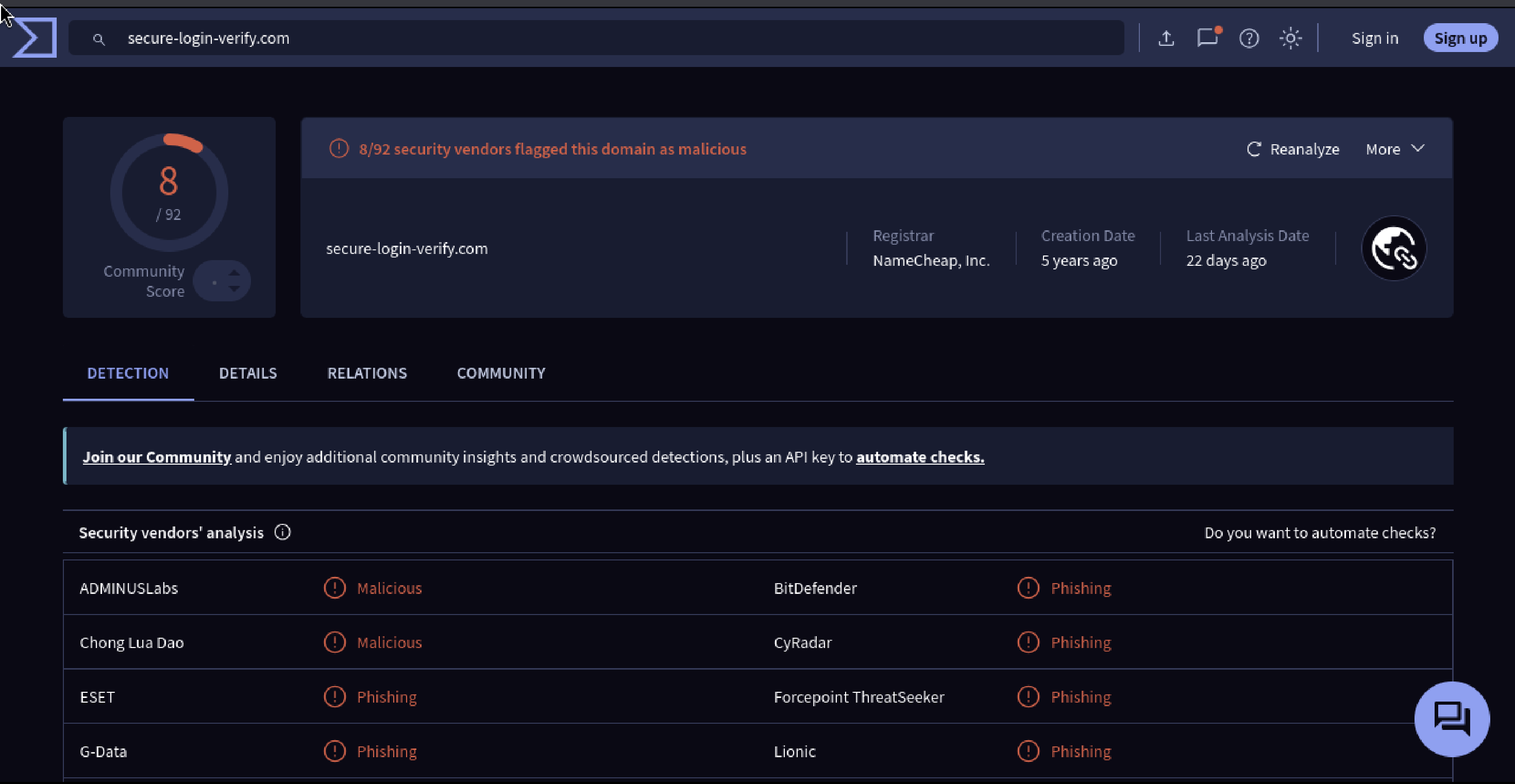The width and height of the screenshot is (1515, 784).
Task: Click Forcepoint ThreatSeeker Phishing alert icon
Action: point(1028,697)
